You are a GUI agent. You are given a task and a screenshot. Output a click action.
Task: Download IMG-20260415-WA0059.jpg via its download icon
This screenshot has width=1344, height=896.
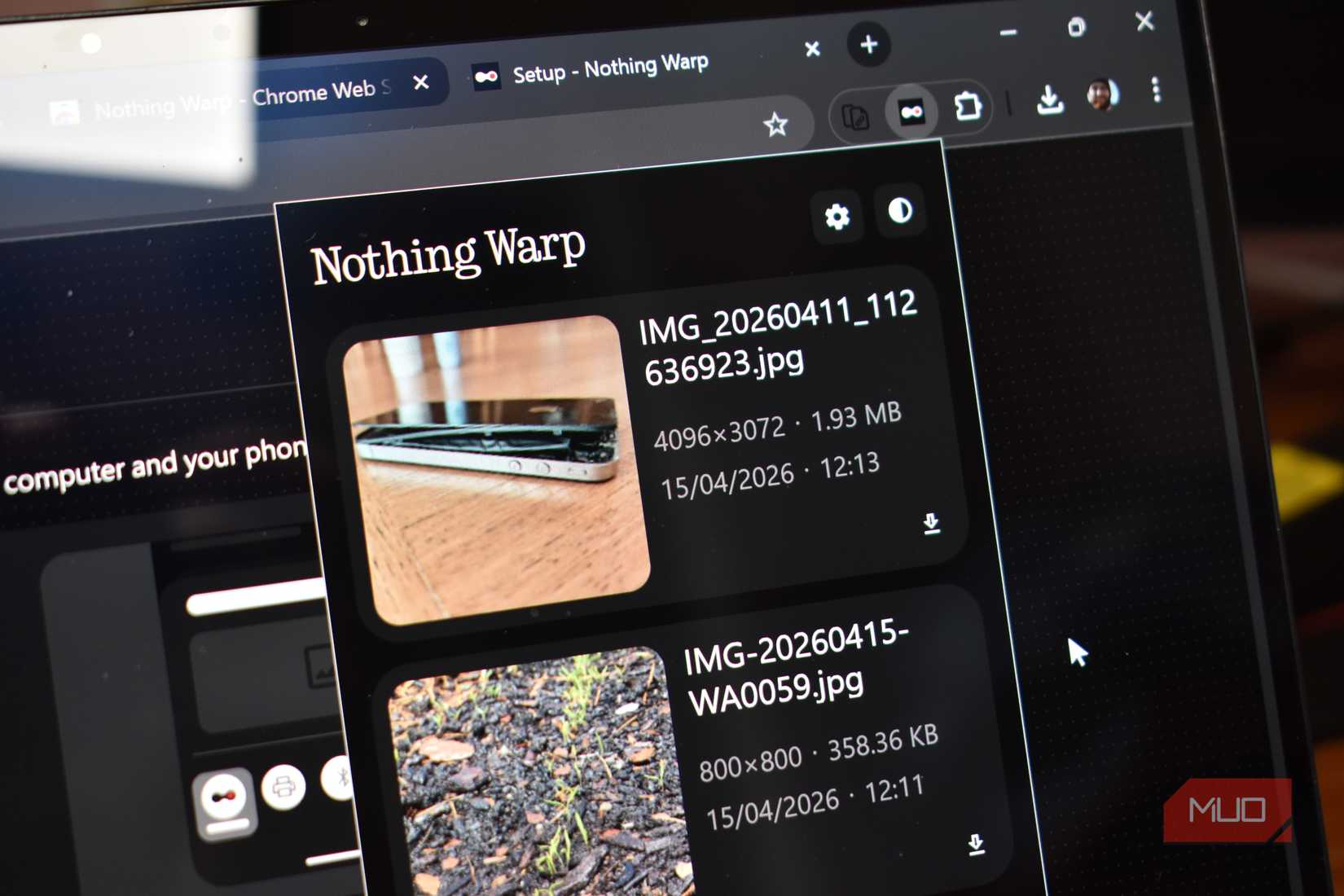tap(977, 845)
